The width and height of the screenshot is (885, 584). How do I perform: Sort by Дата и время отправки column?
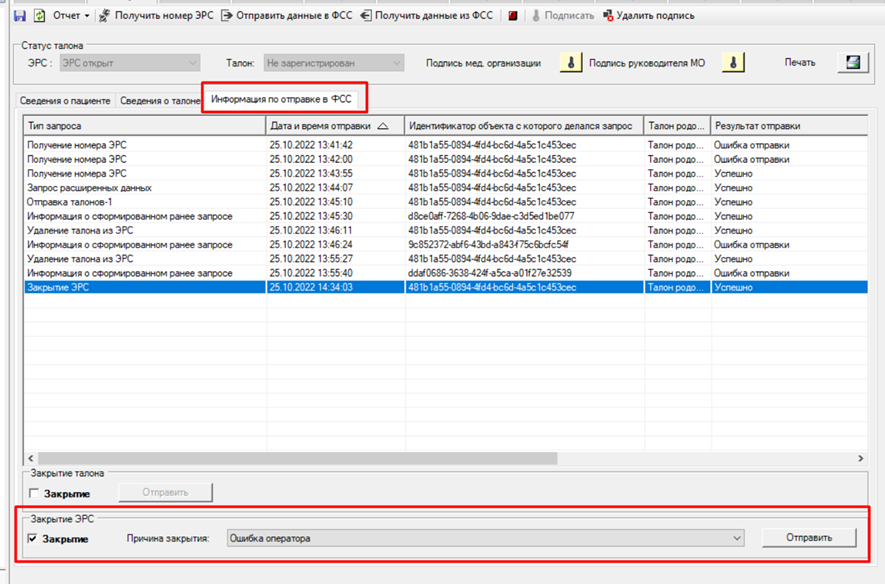tap(335, 126)
